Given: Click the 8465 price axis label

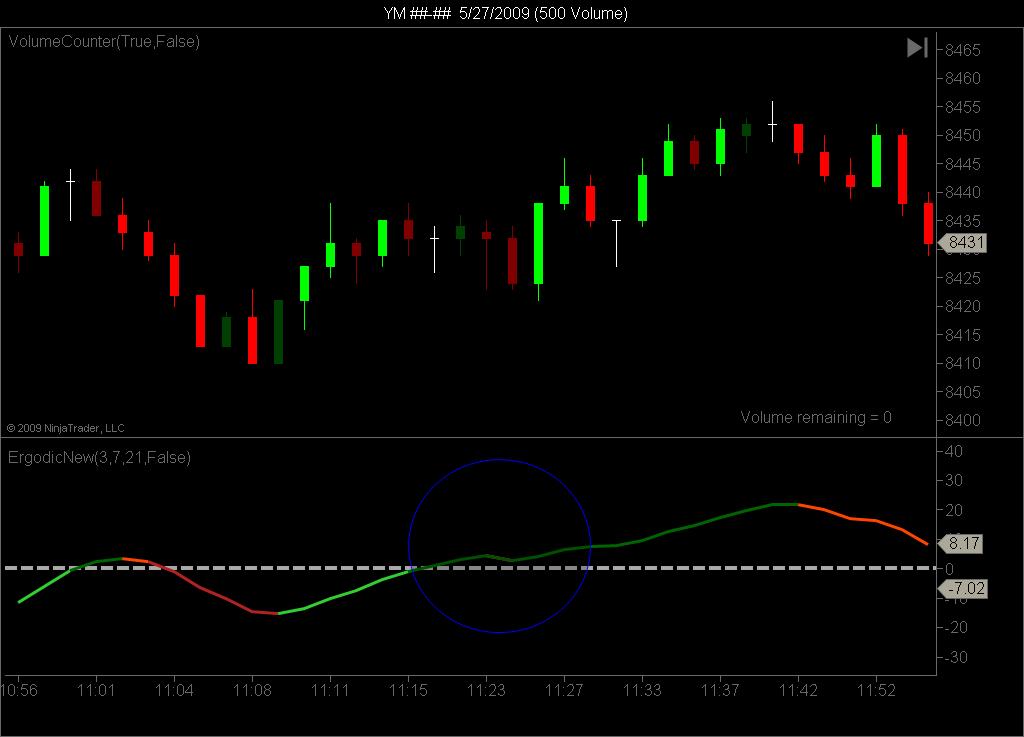Looking at the screenshot, I should click(x=963, y=50).
